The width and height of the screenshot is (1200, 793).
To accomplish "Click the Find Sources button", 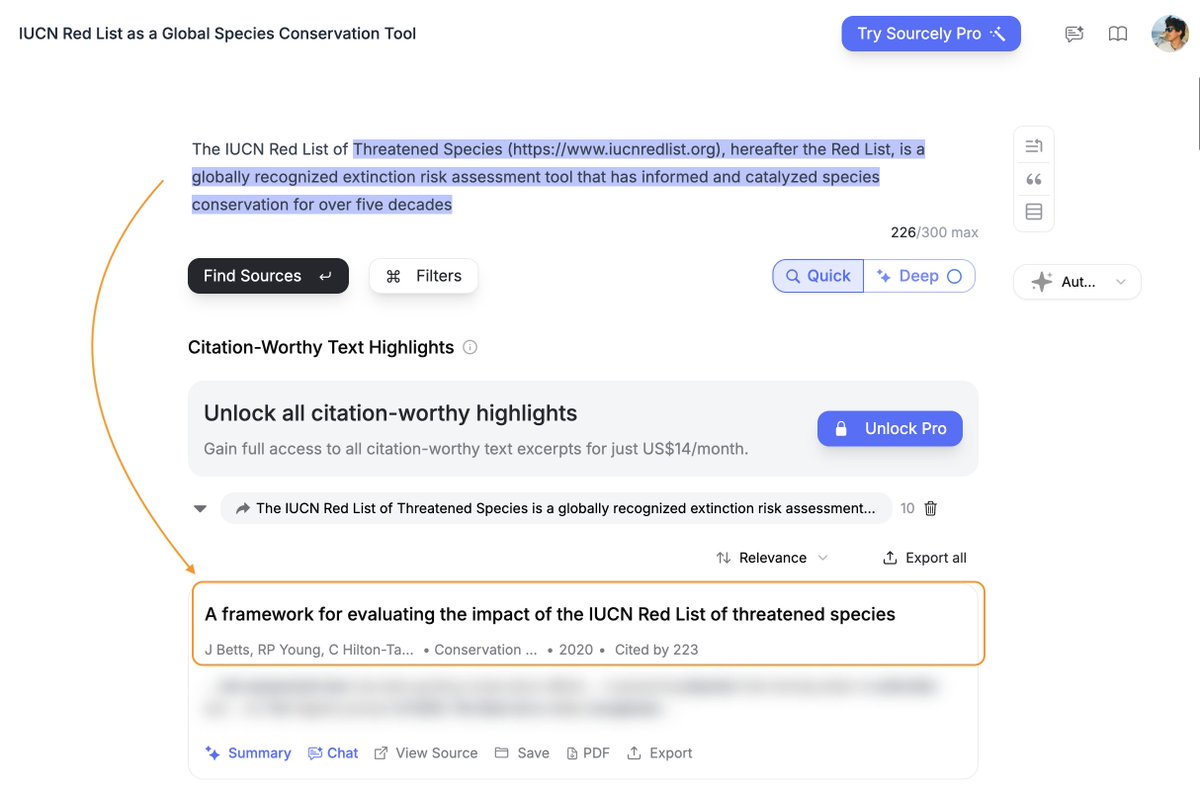I will point(268,276).
